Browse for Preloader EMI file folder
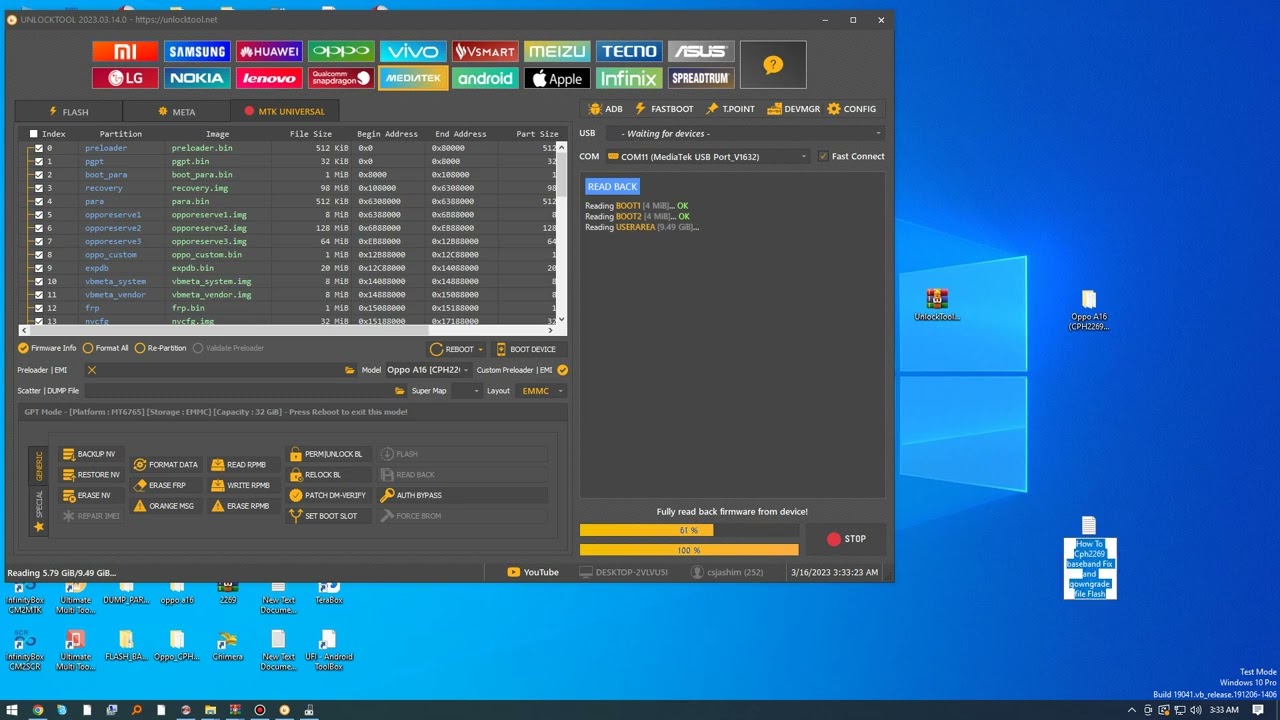The height and width of the screenshot is (720, 1280). click(x=349, y=370)
